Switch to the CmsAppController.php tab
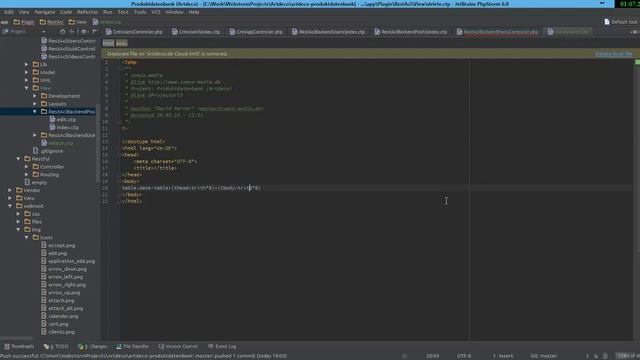This screenshot has width=640, height=360. [x=256, y=32]
